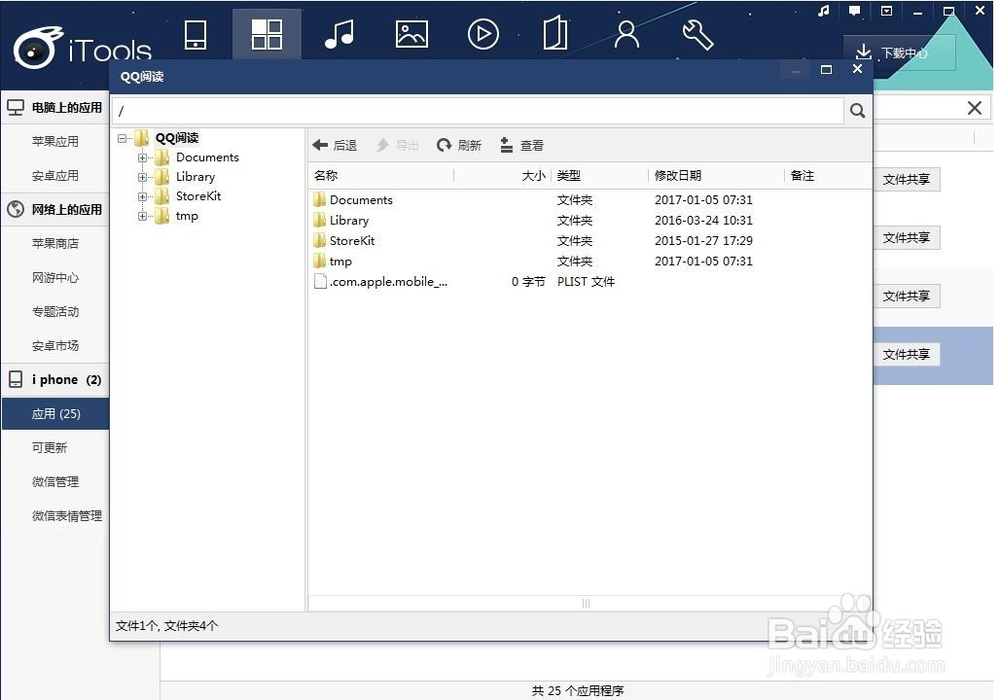Click the music note icon in title bar

point(824,11)
